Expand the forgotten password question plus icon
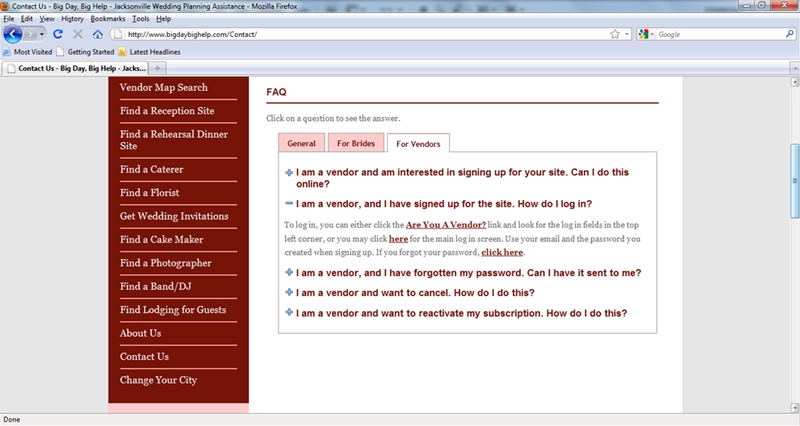This screenshot has width=800, height=426. coord(289,272)
